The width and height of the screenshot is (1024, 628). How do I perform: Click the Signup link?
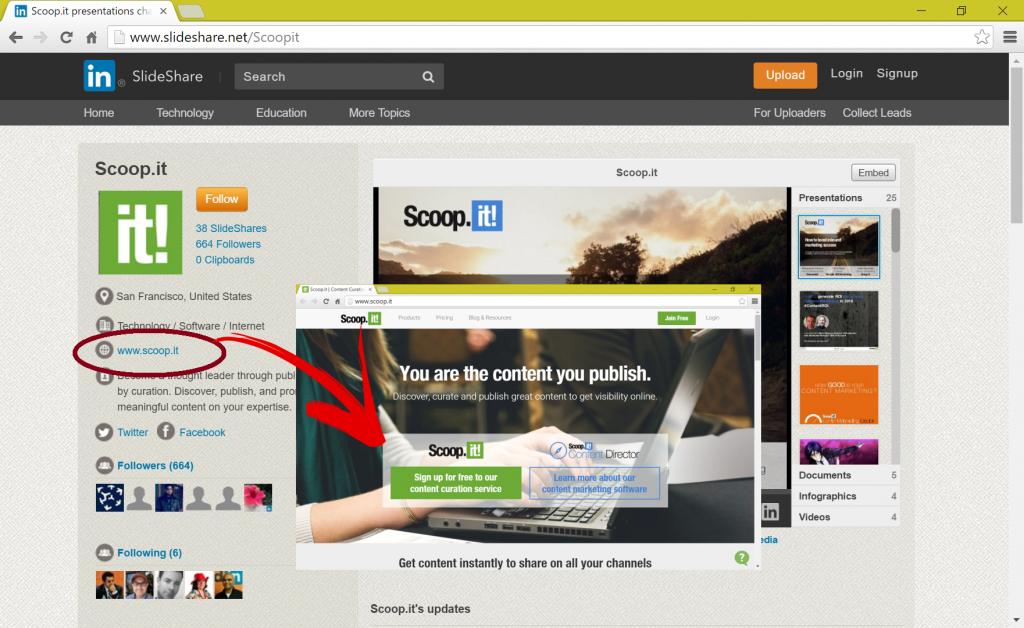(x=897, y=74)
